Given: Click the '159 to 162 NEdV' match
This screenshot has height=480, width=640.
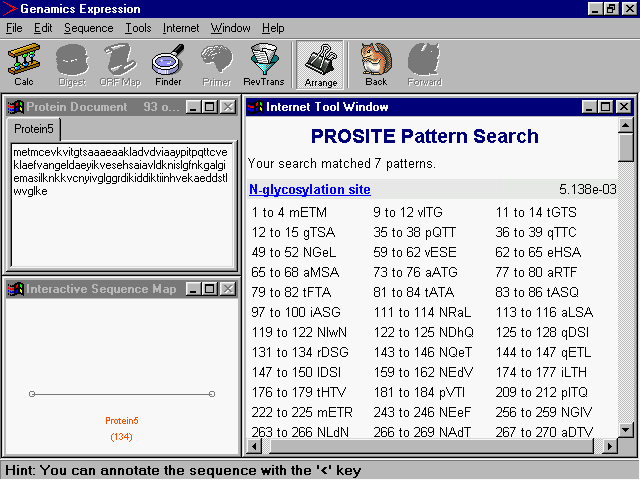Looking at the screenshot, I should pyautogui.click(x=423, y=372).
